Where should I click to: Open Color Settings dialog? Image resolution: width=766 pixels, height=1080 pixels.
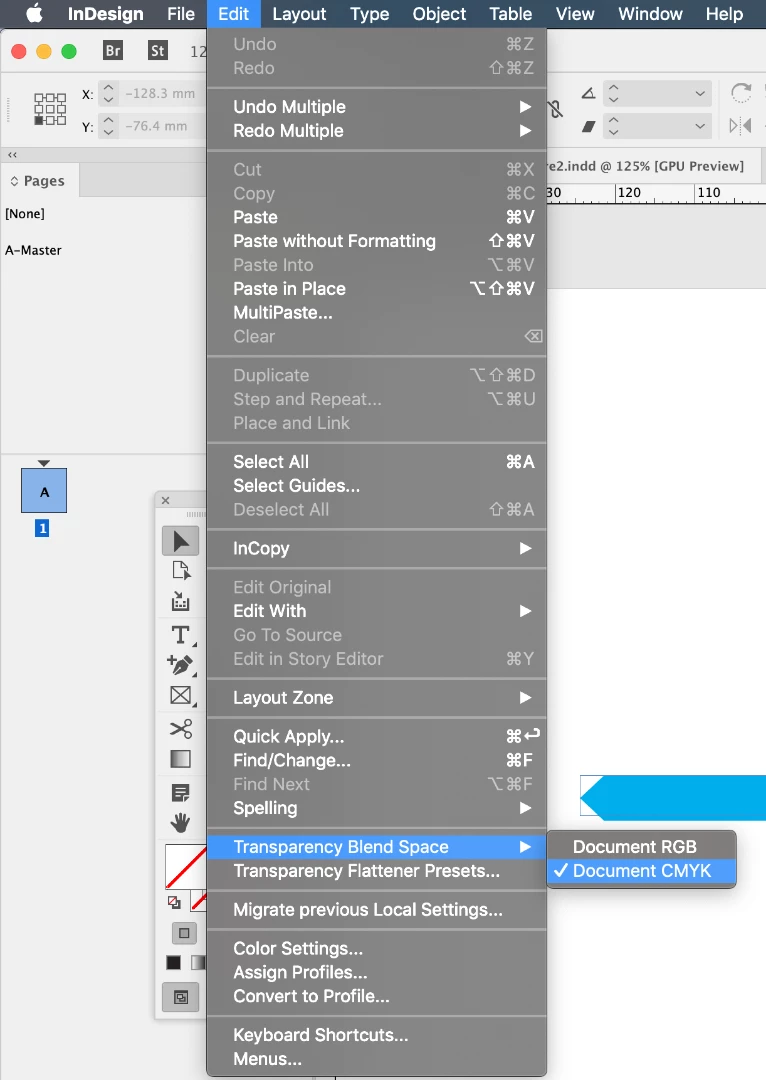point(377,948)
